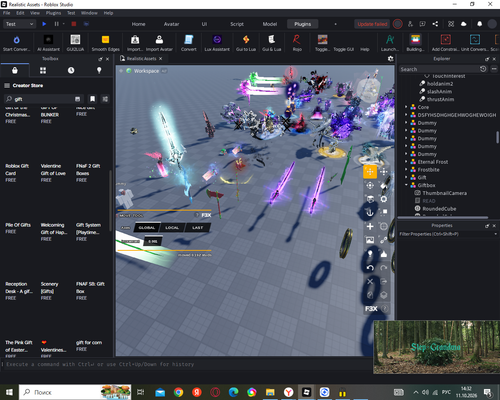Close the Realistic Assets document tab
The height and width of the screenshot is (400, 500).
[x=160, y=59]
